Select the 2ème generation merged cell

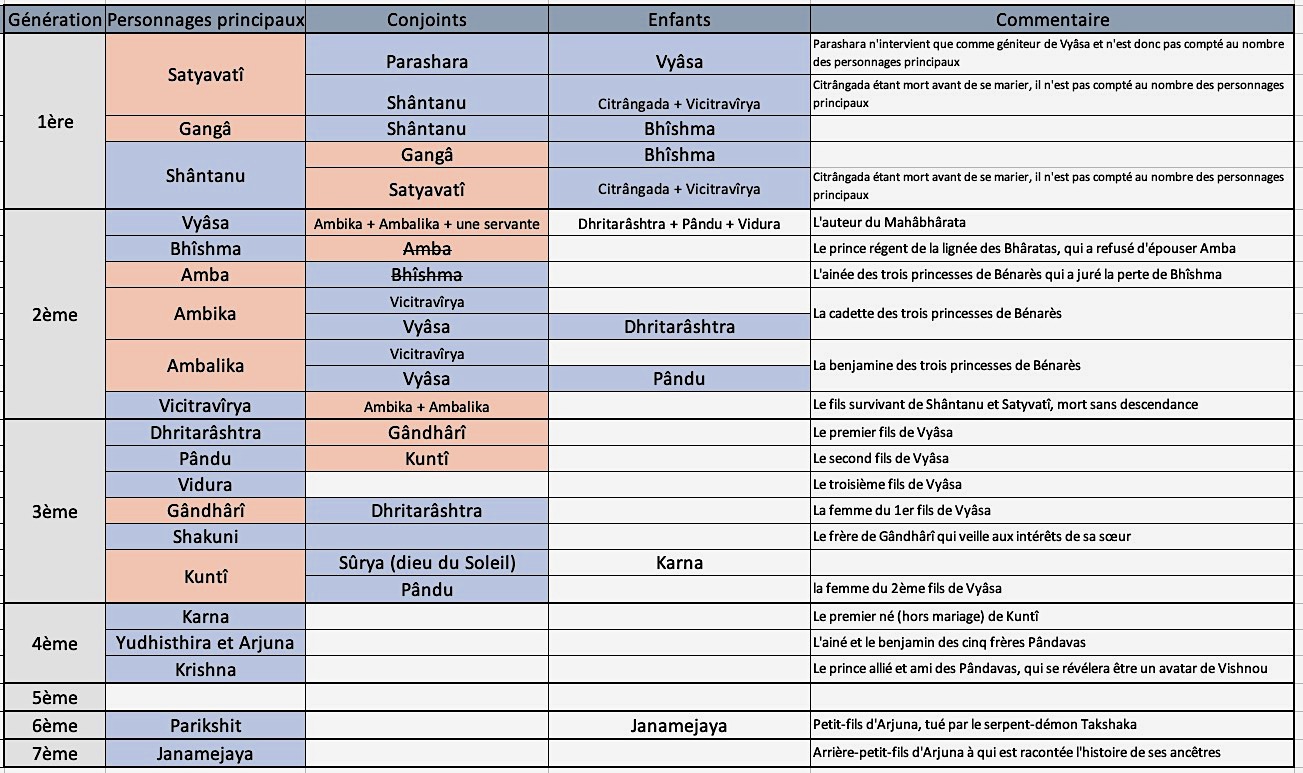click(53, 314)
